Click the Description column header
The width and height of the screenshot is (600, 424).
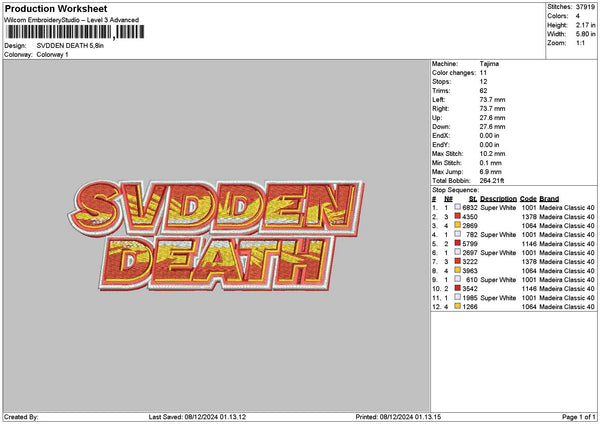498,199
